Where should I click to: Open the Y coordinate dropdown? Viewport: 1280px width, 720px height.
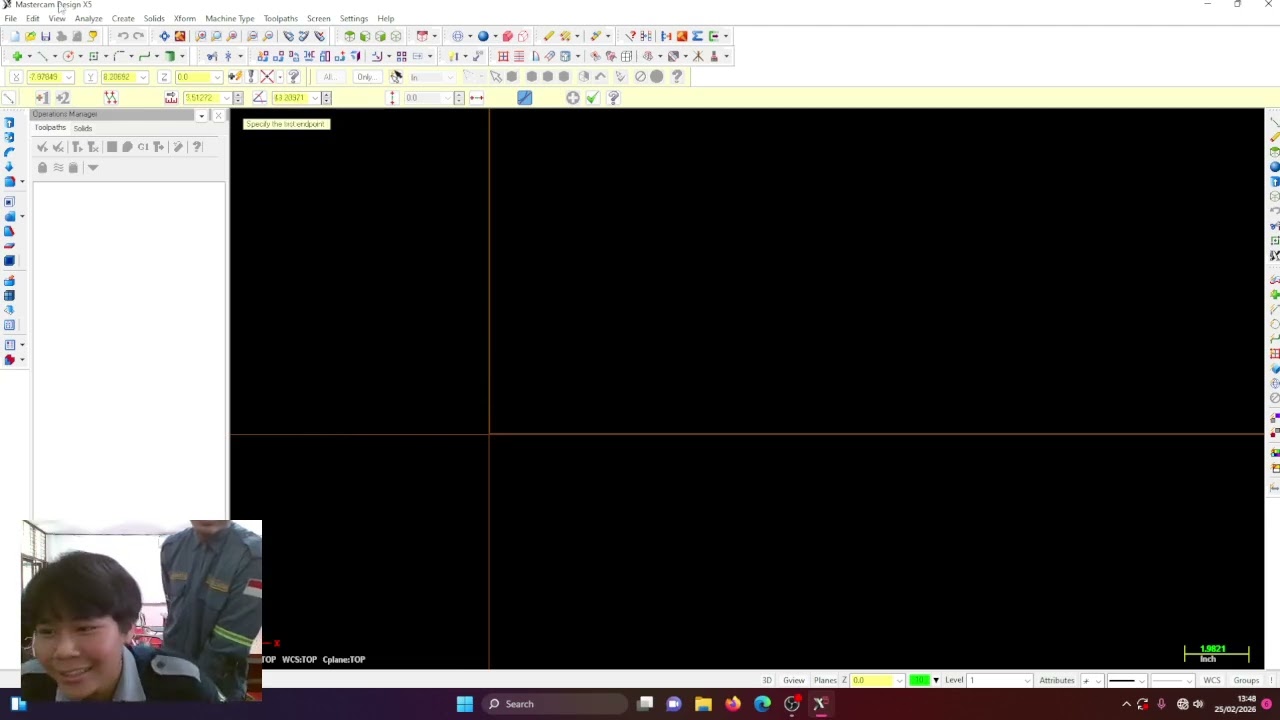tap(143, 77)
